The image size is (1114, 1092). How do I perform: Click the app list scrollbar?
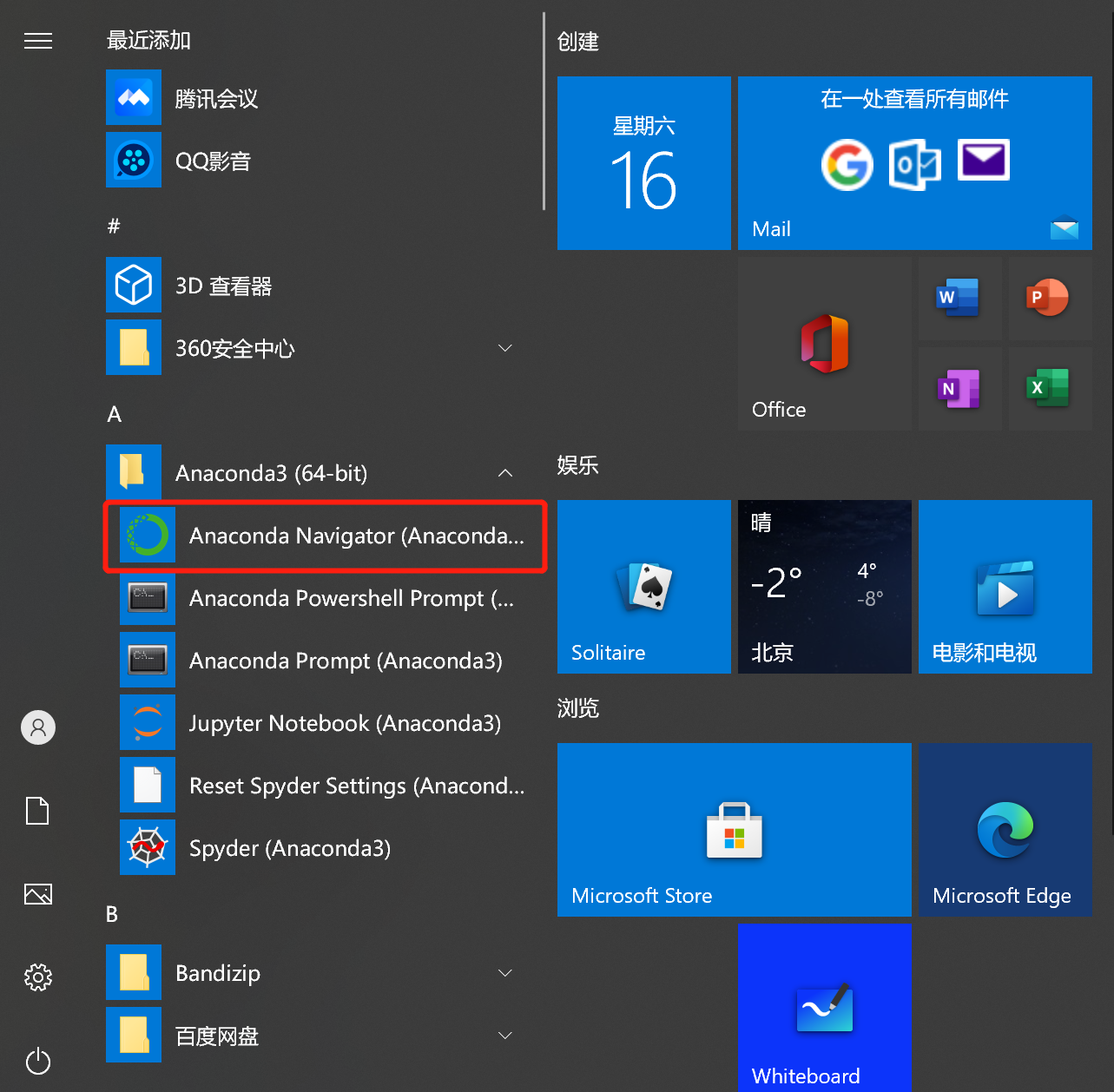coord(544,111)
